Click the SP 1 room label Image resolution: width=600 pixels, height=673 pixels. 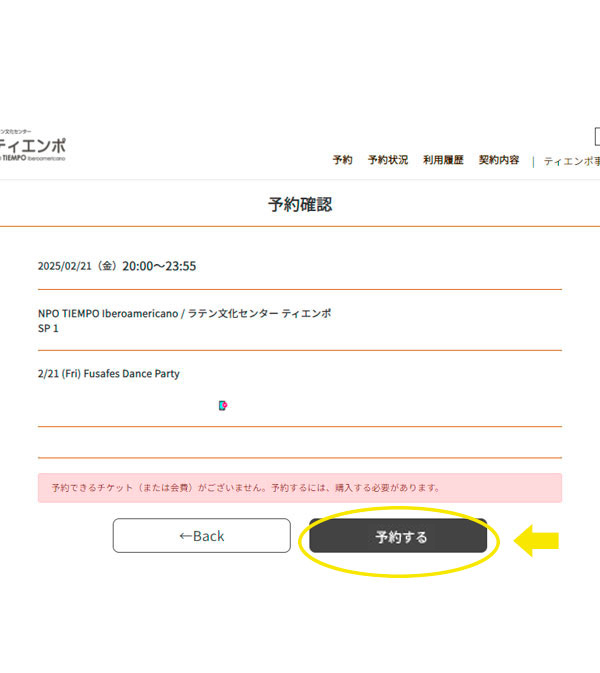point(48,329)
